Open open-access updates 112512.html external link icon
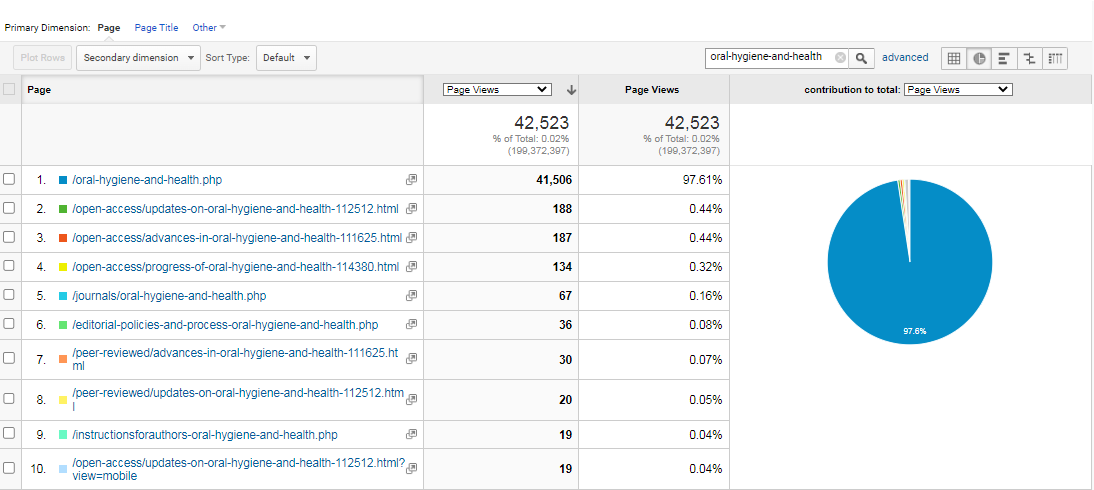 pyautogui.click(x=412, y=209)
